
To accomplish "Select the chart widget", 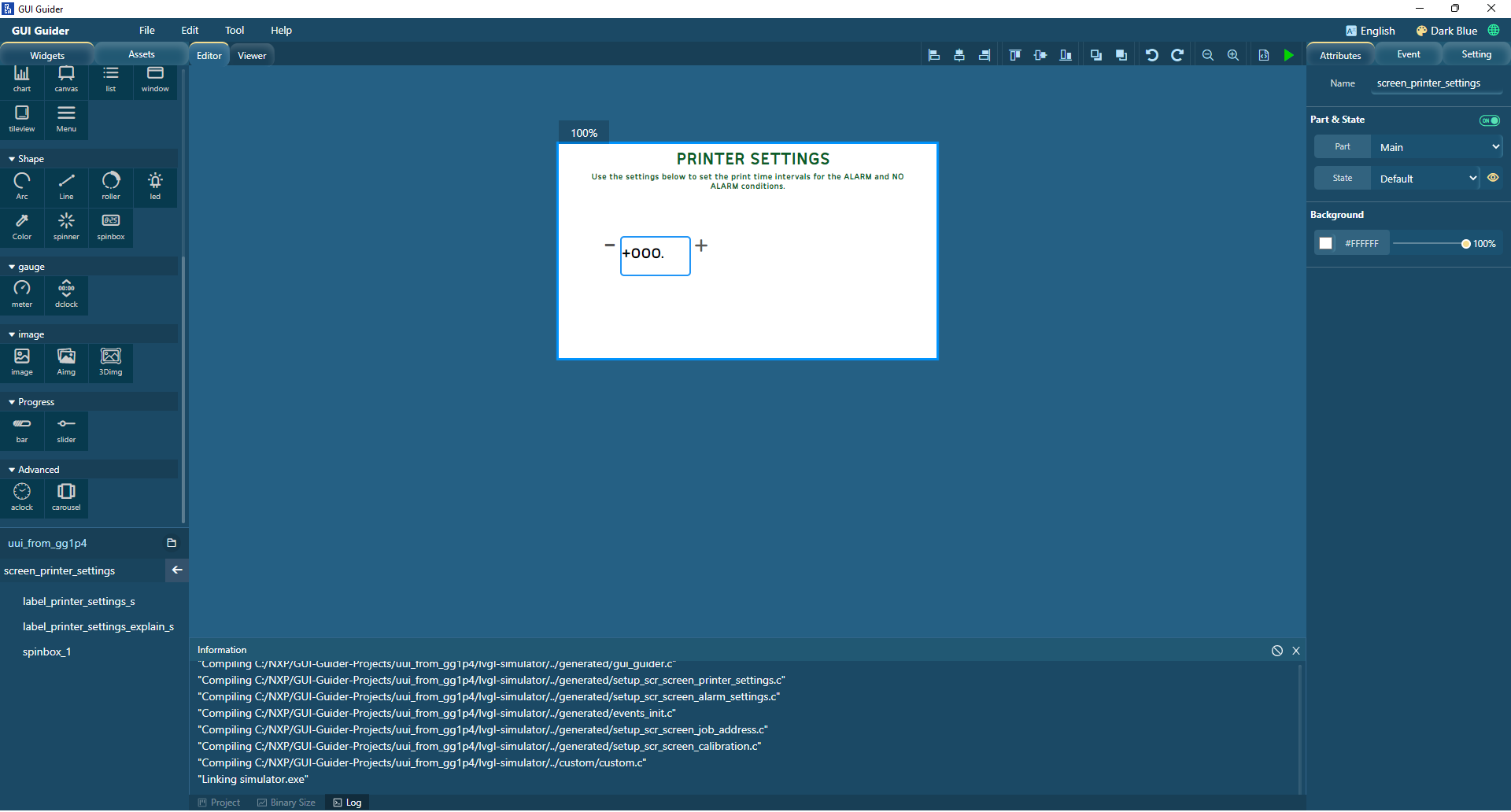I will coord(22,79).
